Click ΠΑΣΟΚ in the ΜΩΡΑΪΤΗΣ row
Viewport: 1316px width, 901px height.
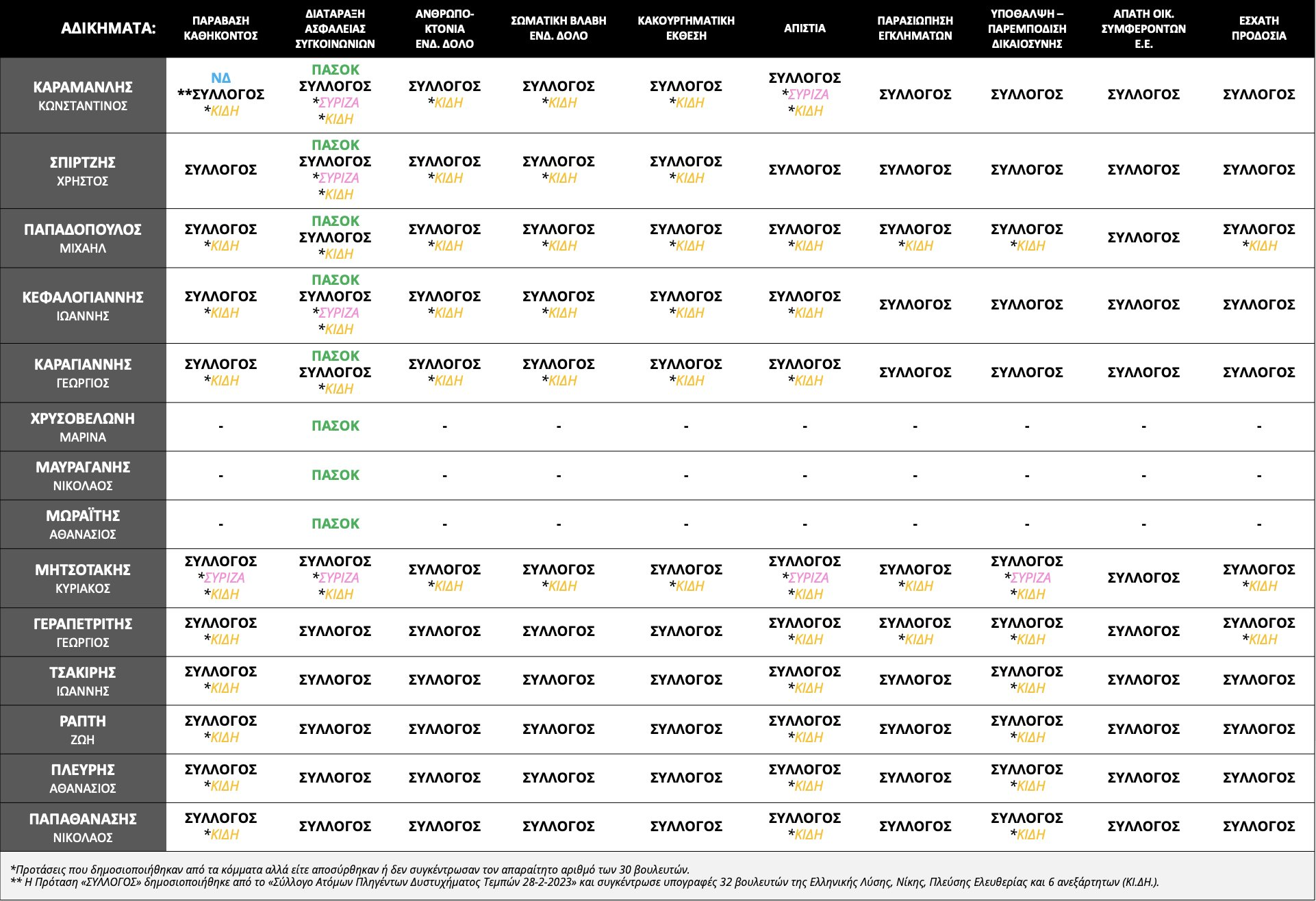[x=335, y=524]
